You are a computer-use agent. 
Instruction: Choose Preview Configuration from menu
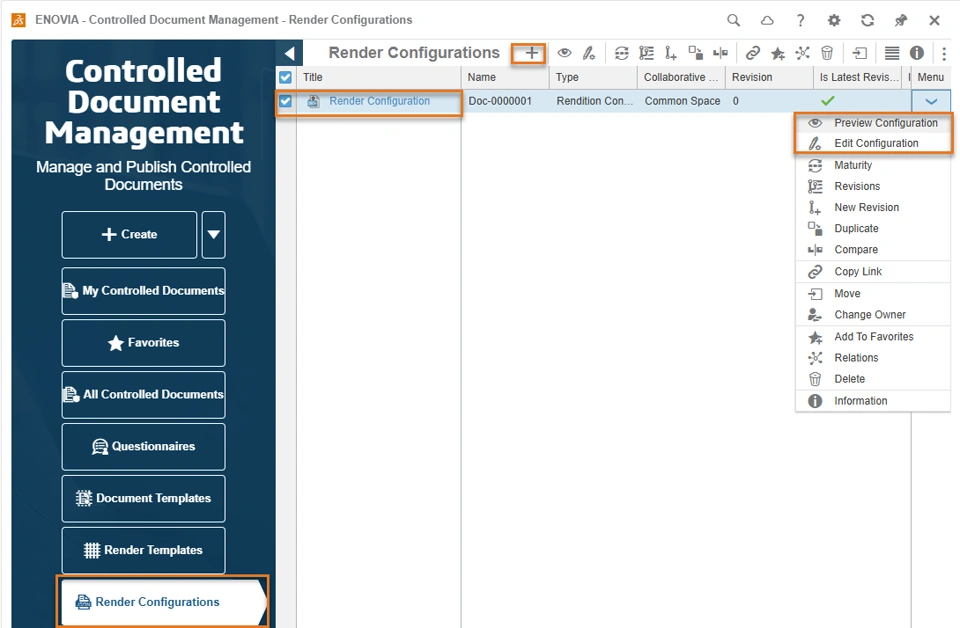(873, 123)
